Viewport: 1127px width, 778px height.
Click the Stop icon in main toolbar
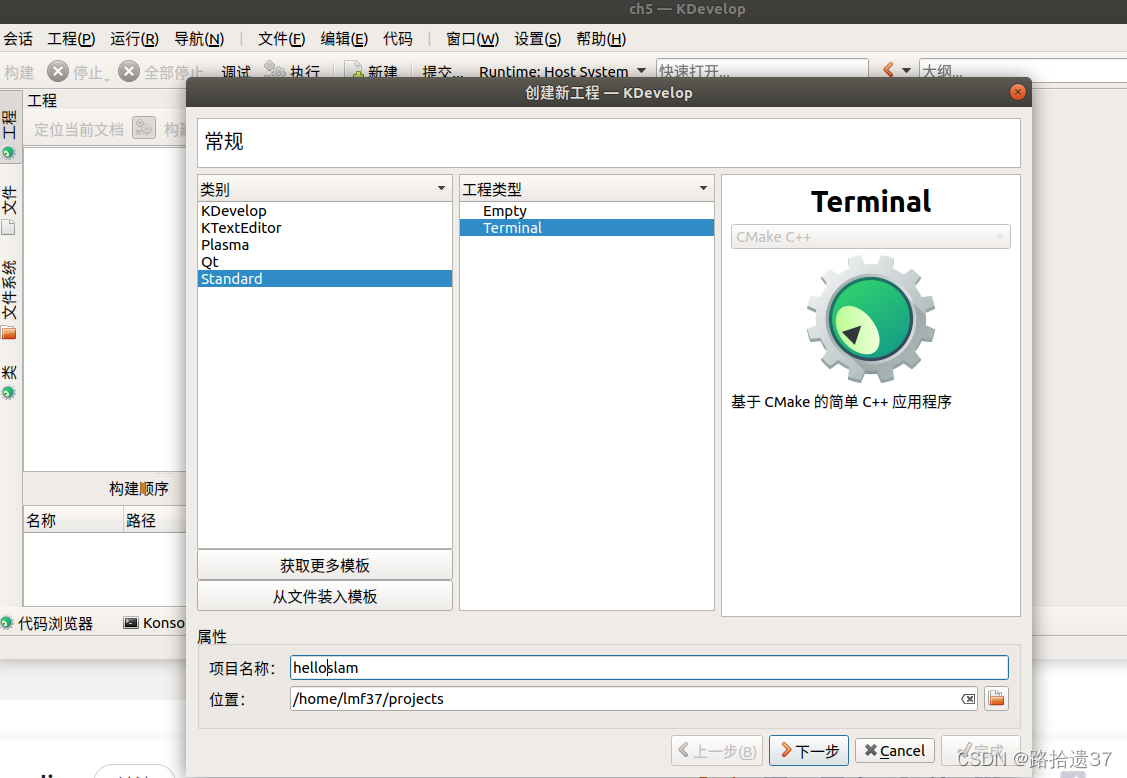coord(58,71)
